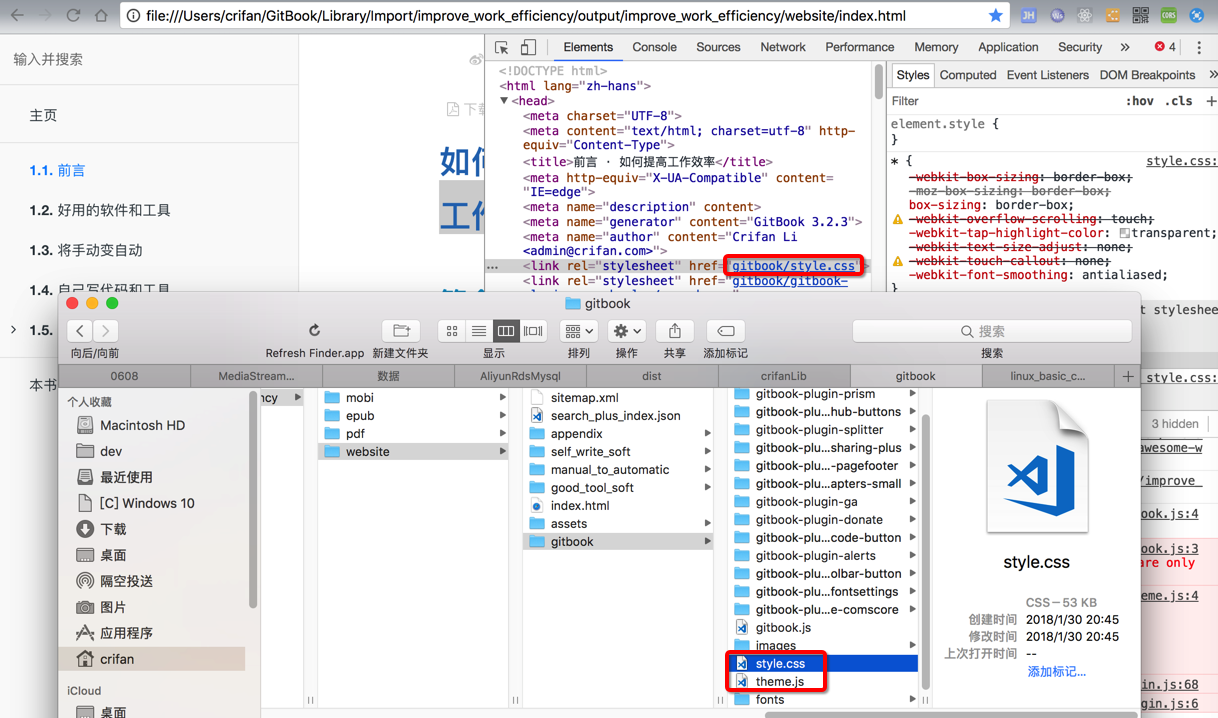Open the Console tab in DevTools
Image resolution: width=1218 pixels, height=718 pixels.
point(654,47)
